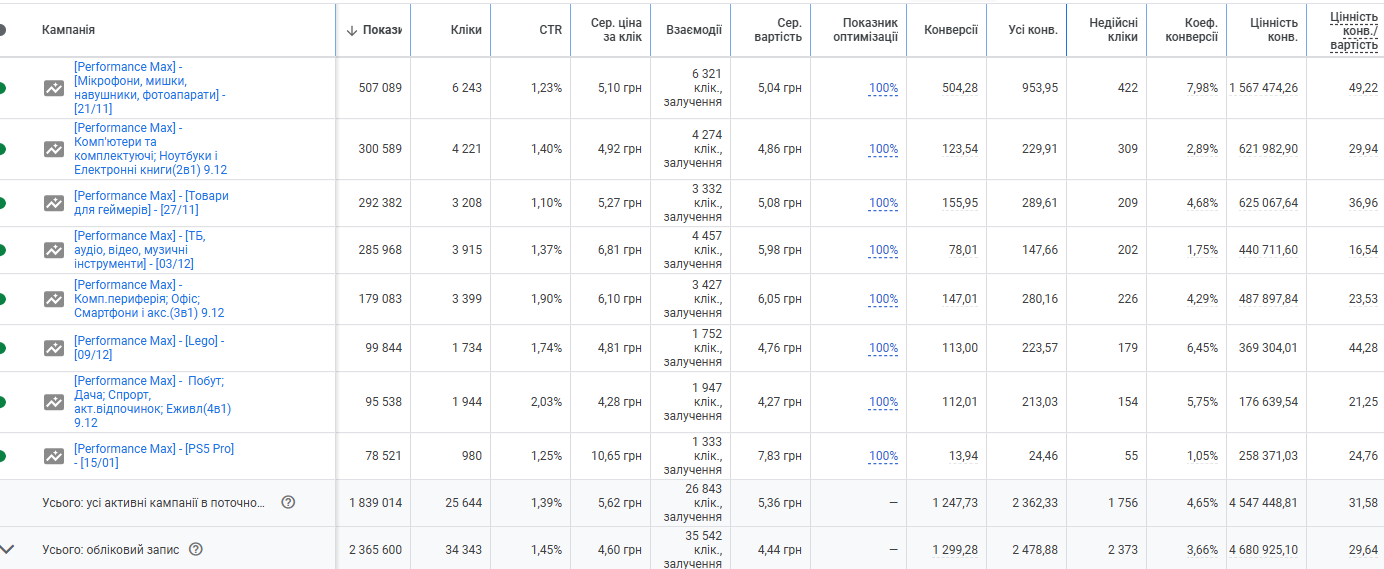Click the Performance Max icon for Lego campaign
This screenshot has height=569, width=1384.
tap(54, 348)
